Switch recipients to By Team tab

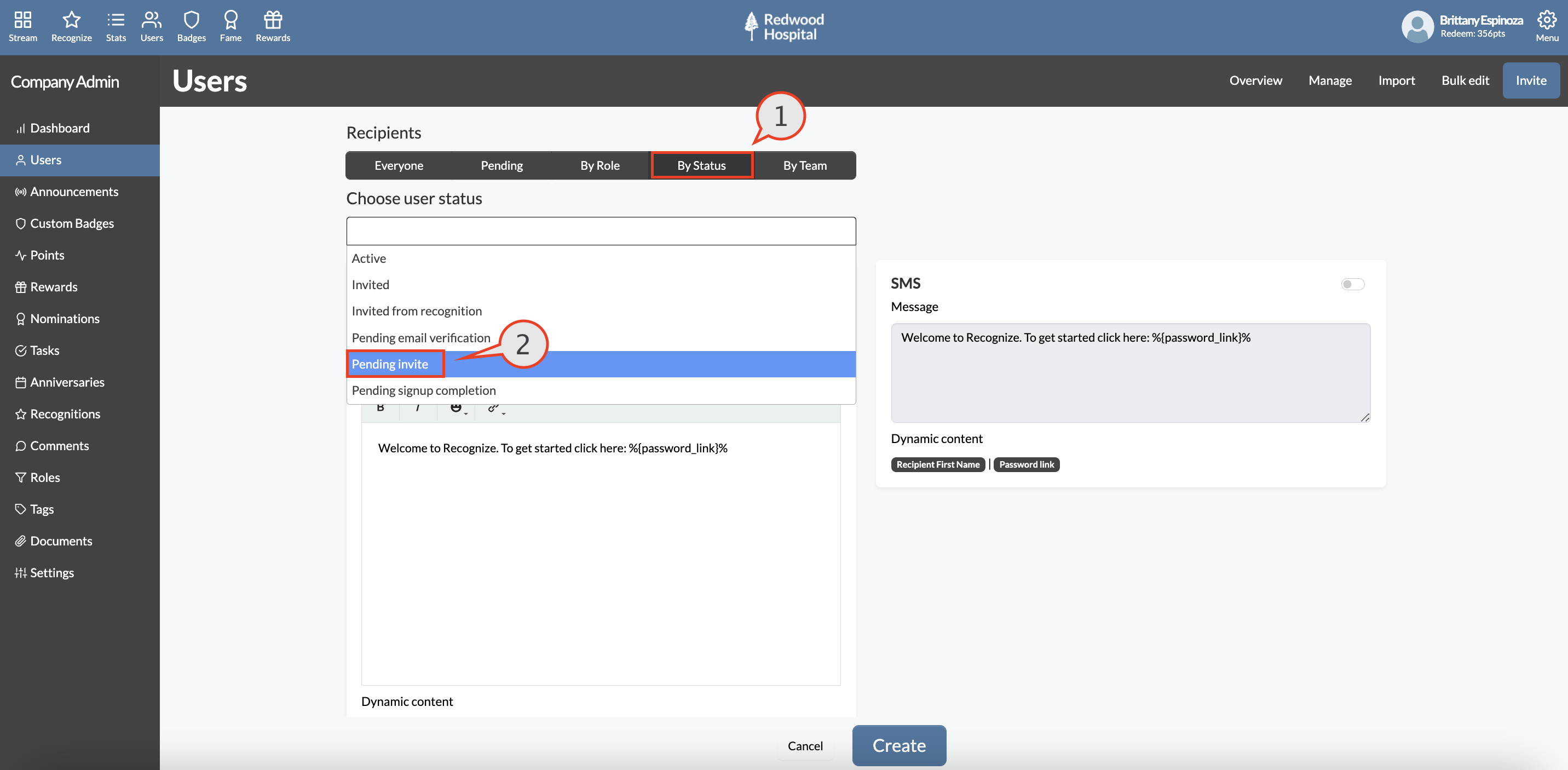(805, 165)
